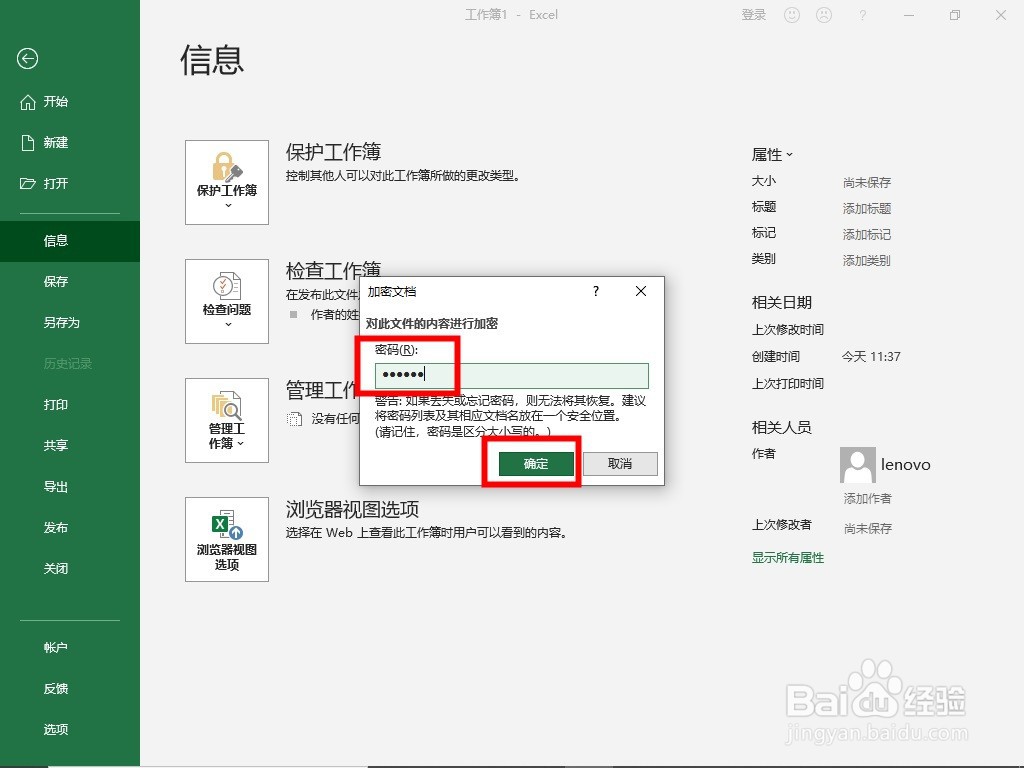Click 添加类别 to add a category
The width and height of the screenshot is (1024, 768).
coord(867,261)
